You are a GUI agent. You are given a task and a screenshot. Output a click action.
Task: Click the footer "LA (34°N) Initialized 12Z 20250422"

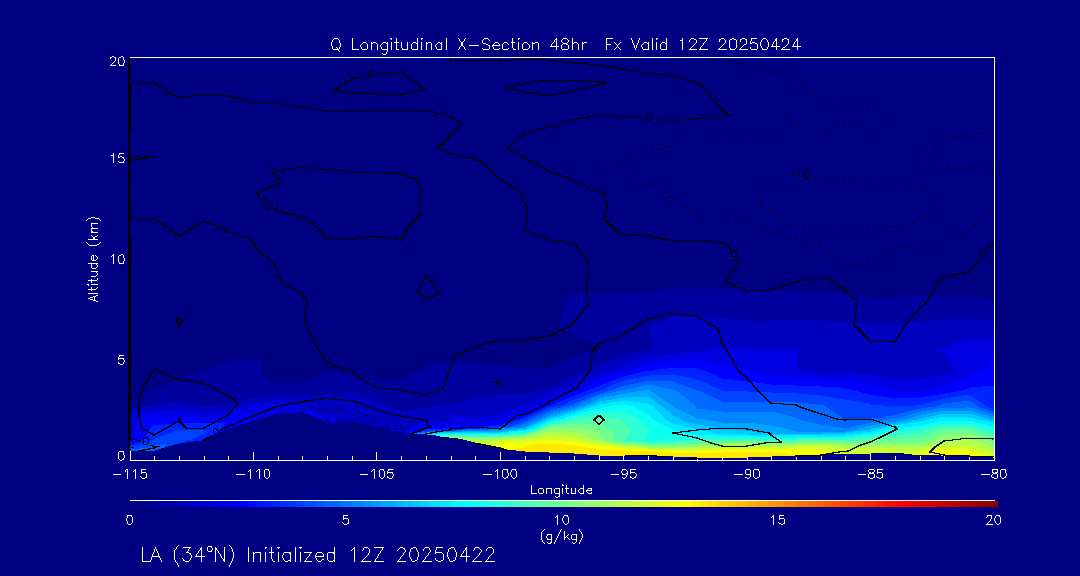[318, 555]
